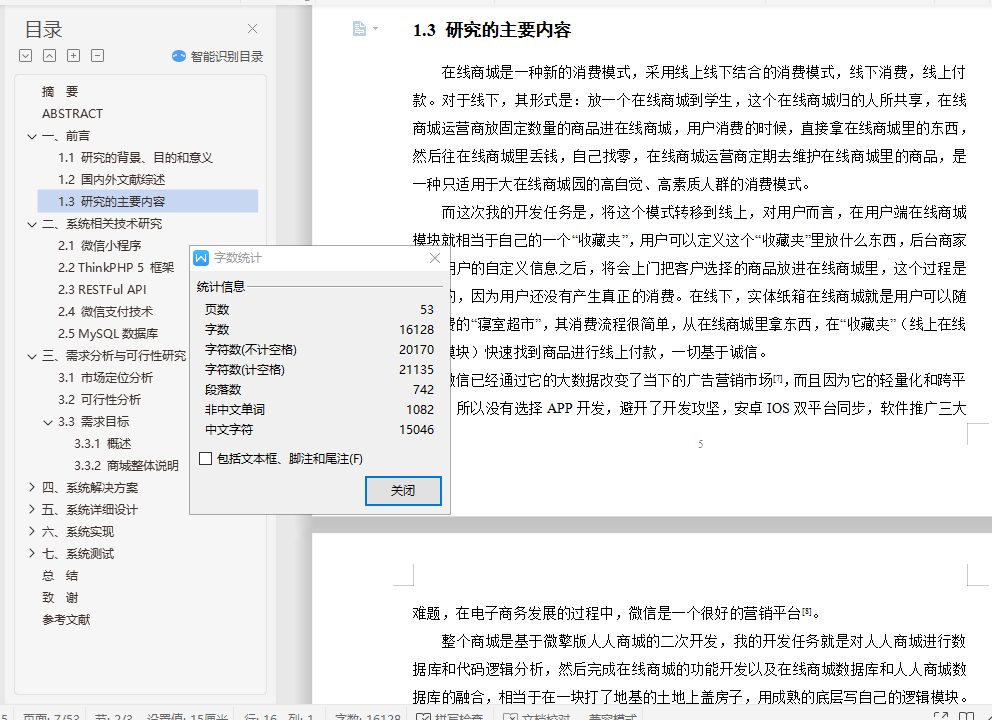This screenshot has height=720, width=992.
Task: Select 一、前言 heading in outline
Action: pyautogui.click(x=66, y=135)
